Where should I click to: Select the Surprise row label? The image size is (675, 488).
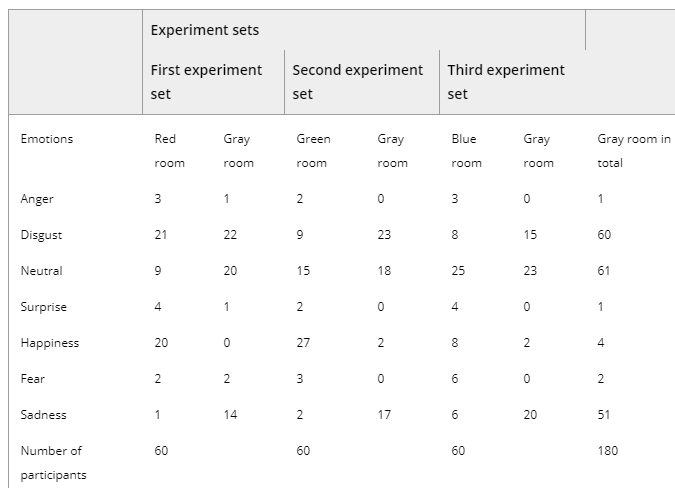[43, 307]
